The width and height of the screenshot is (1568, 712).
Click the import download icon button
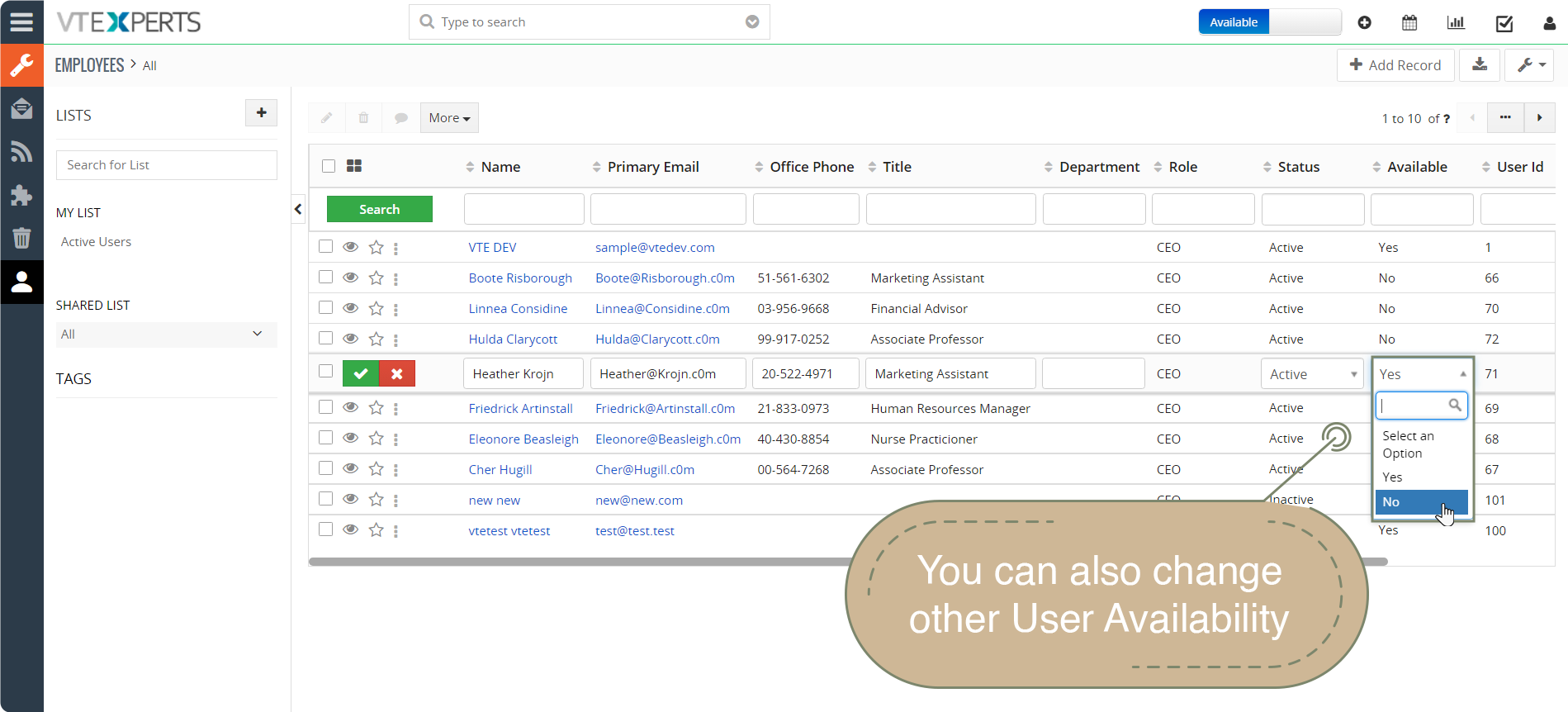coord(1480,64)
